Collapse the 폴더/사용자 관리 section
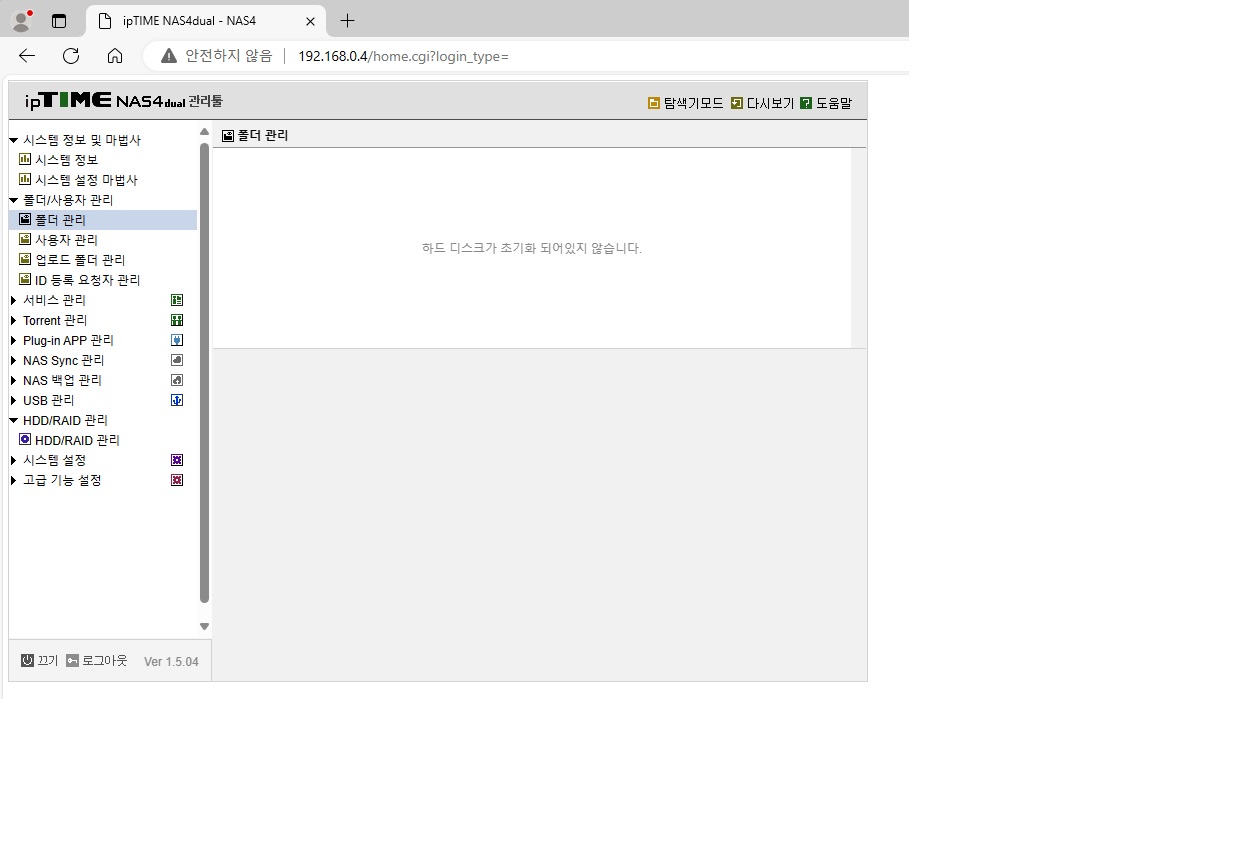The image size is (1238, 866). click(x=14, y=200)
